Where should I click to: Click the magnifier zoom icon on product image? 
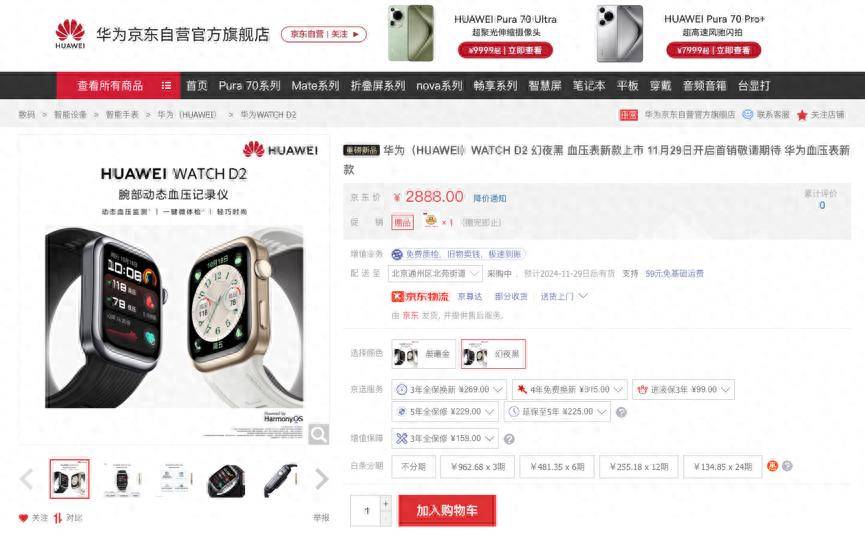tap(319, 434)
